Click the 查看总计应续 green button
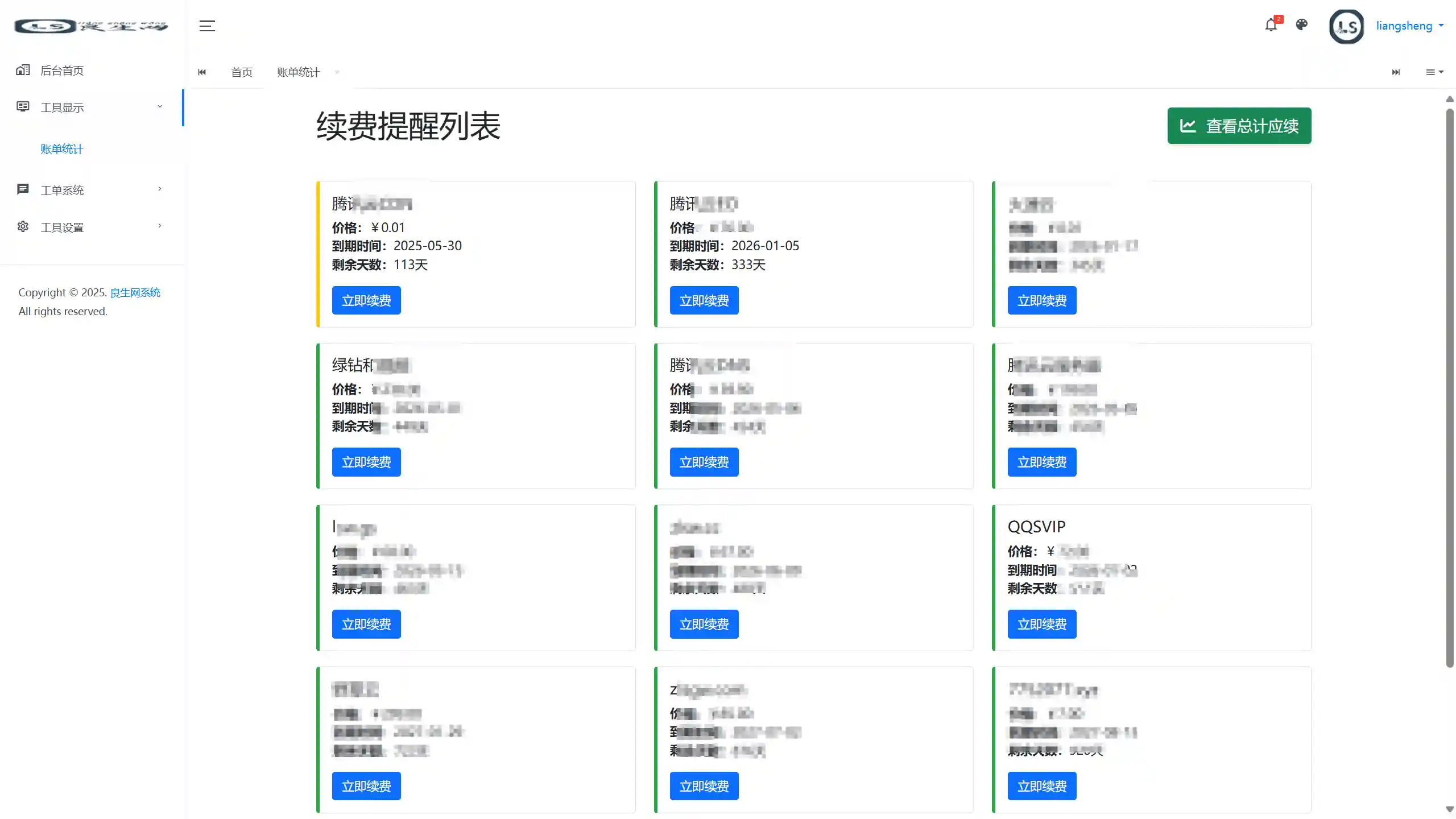Screen dimensions: 1456x819 pos(1239,126)
